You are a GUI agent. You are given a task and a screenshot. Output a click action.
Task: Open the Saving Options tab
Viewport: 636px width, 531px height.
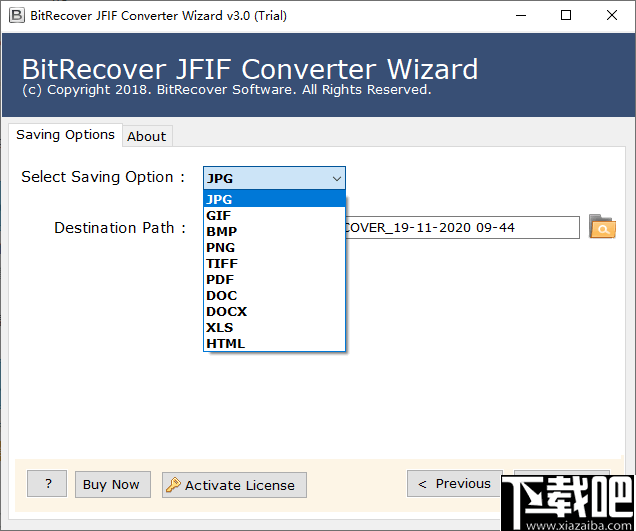click(65, 135)
